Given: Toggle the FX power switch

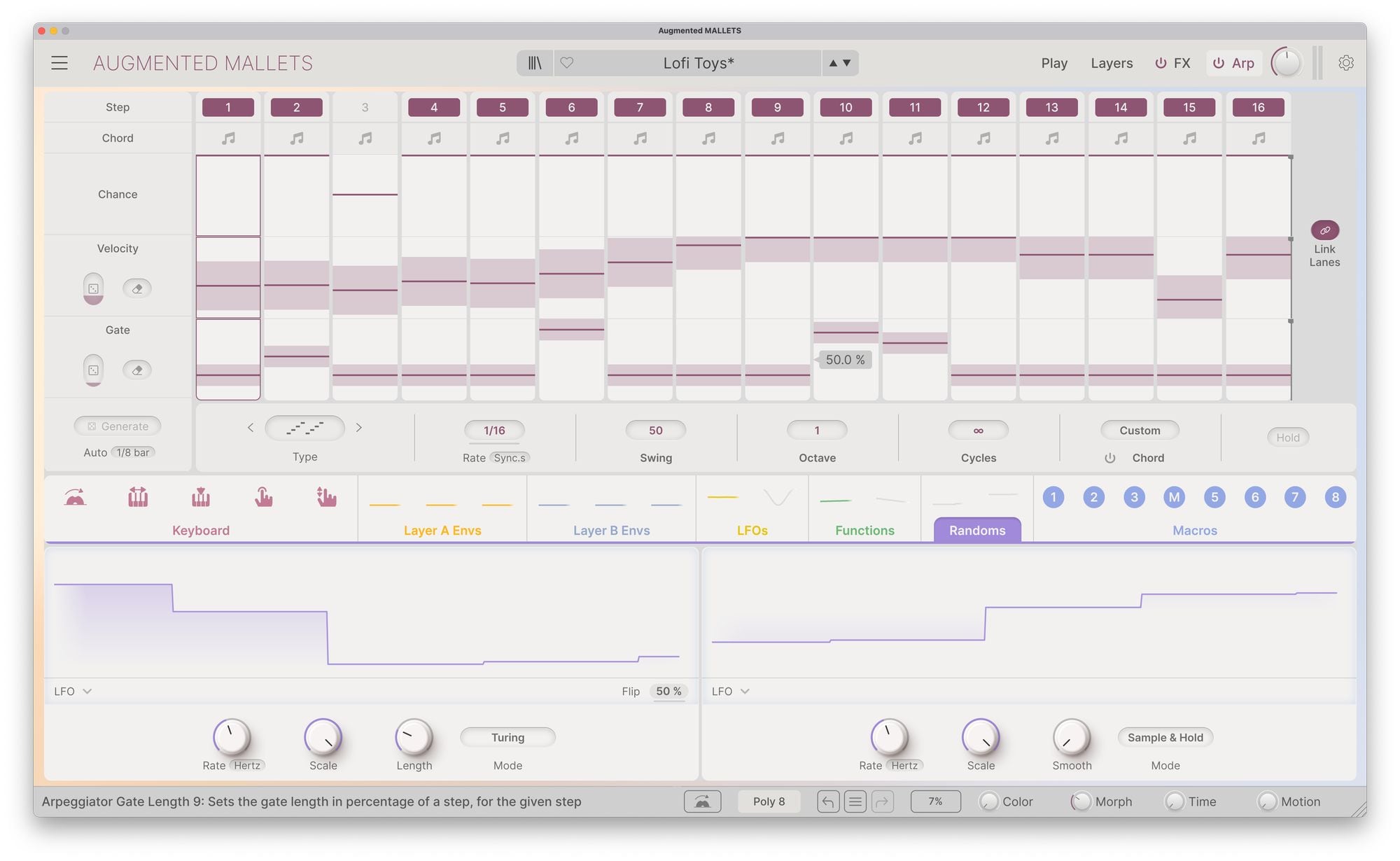Looking at the screenshot, I should coord(1161,63).
